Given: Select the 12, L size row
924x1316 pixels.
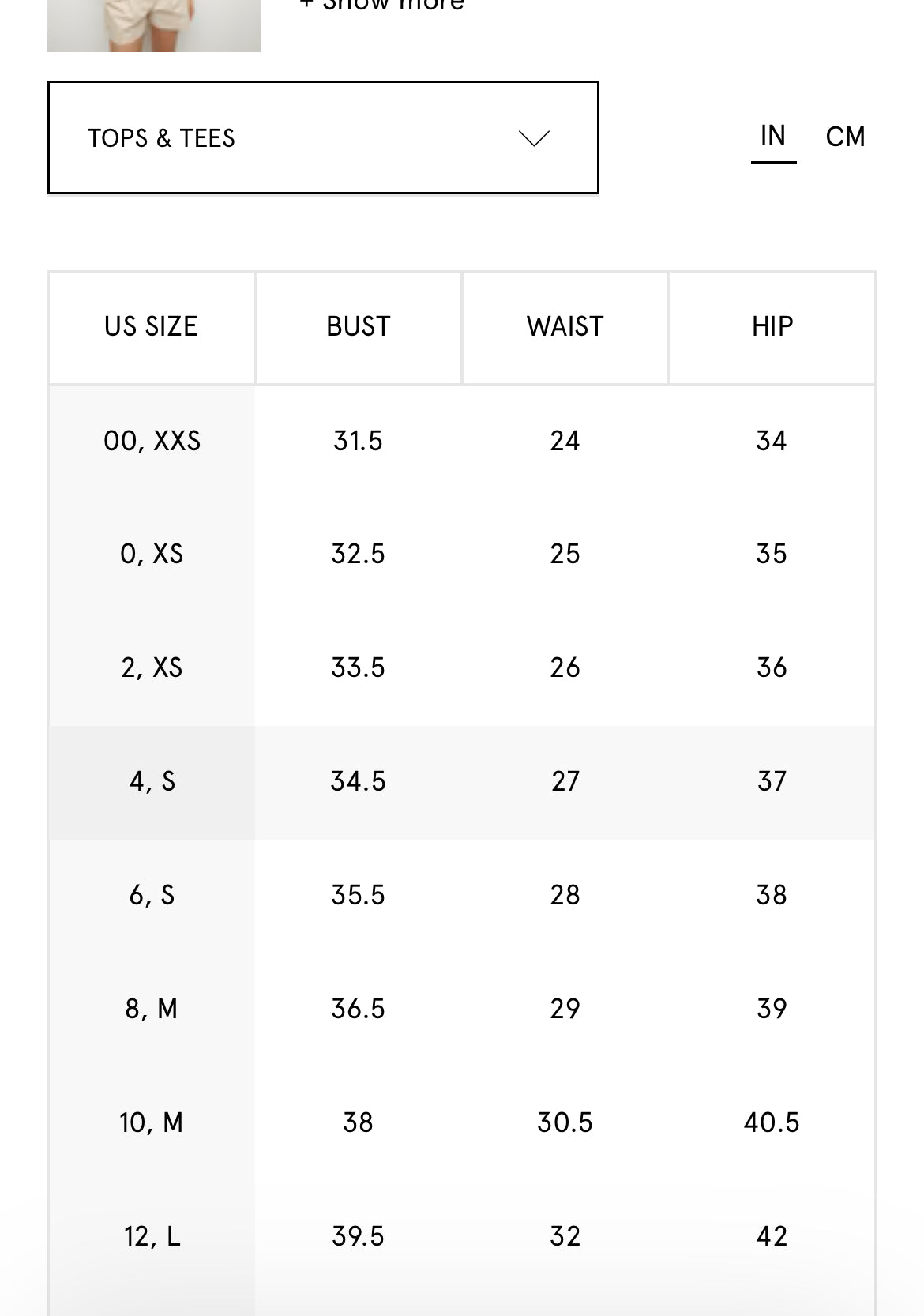Looking at the screenshot, I should tap(152, 1237).
